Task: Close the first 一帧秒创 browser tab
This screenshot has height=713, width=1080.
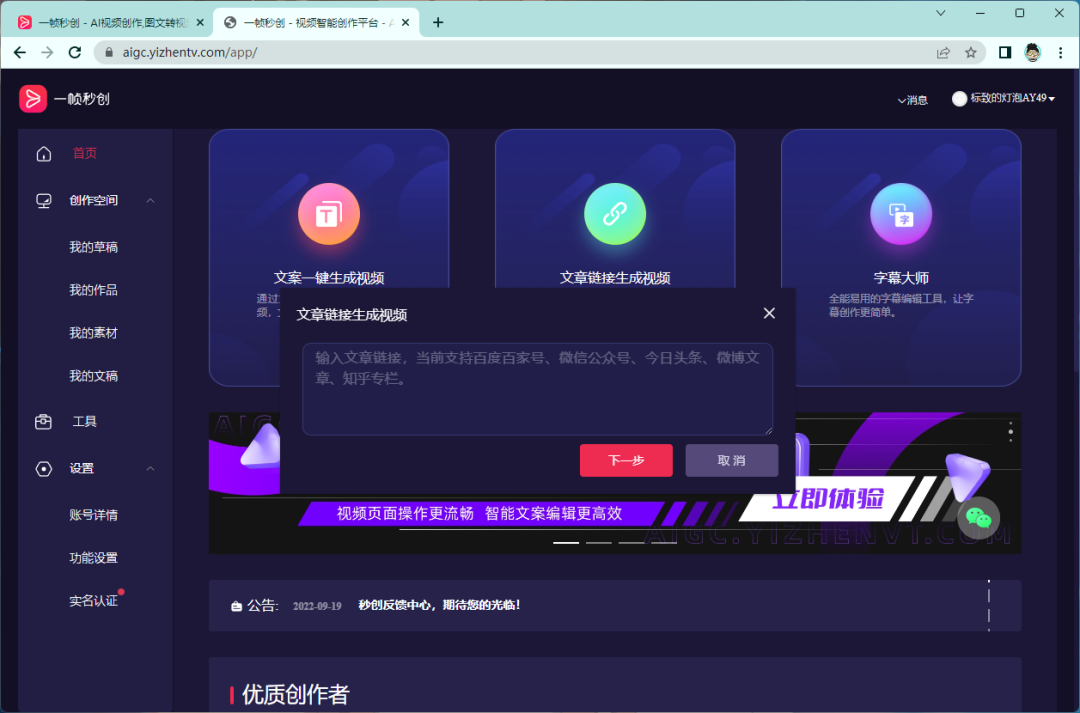Action: pos(200,22)
